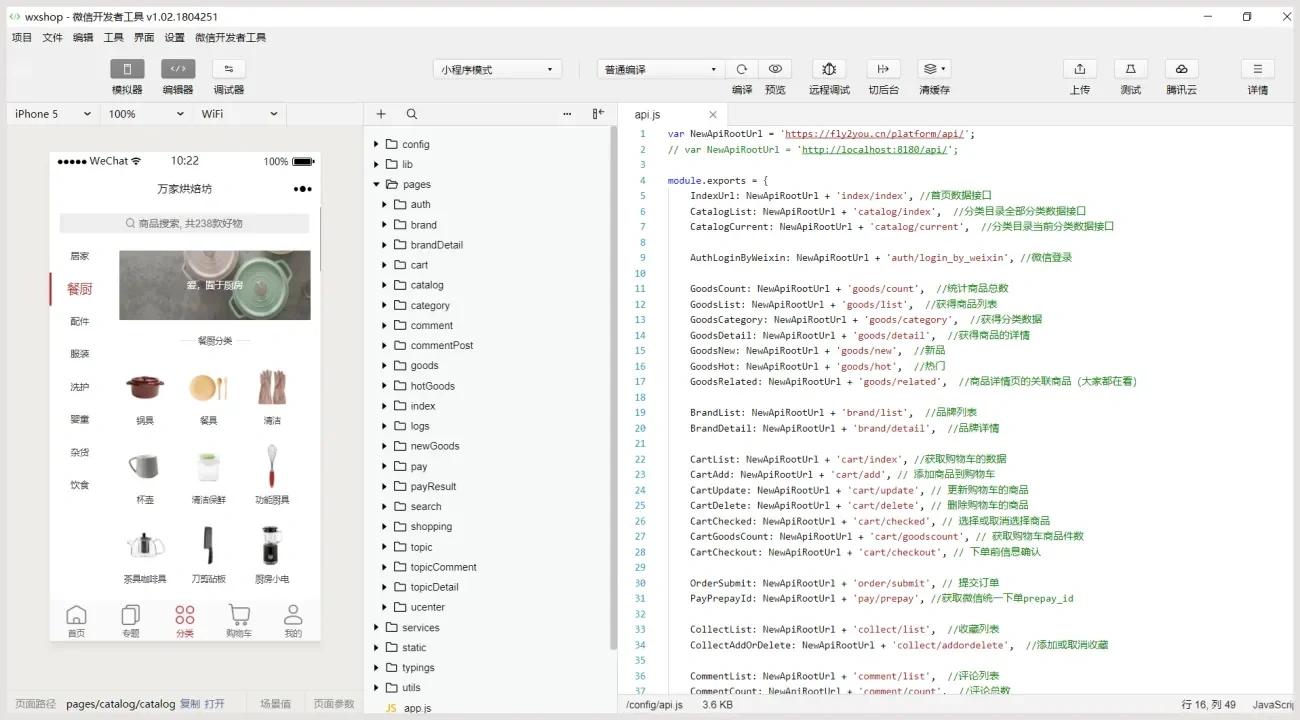Click the 上传 upload icon
The width and height of the screenshot is (1300, 720).
coord(1080,69)
